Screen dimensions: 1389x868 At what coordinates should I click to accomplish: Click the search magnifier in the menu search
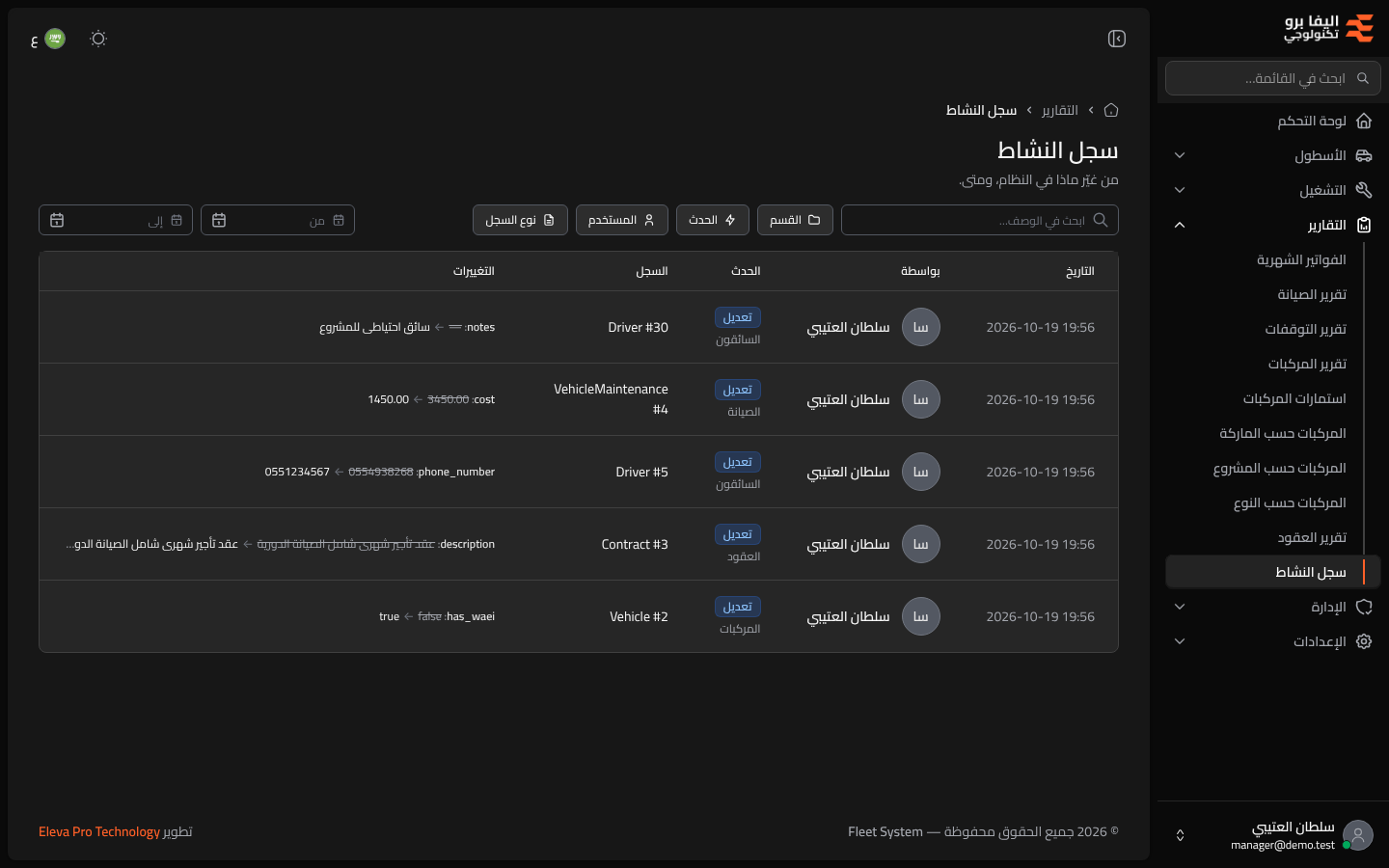point(1363,78)
